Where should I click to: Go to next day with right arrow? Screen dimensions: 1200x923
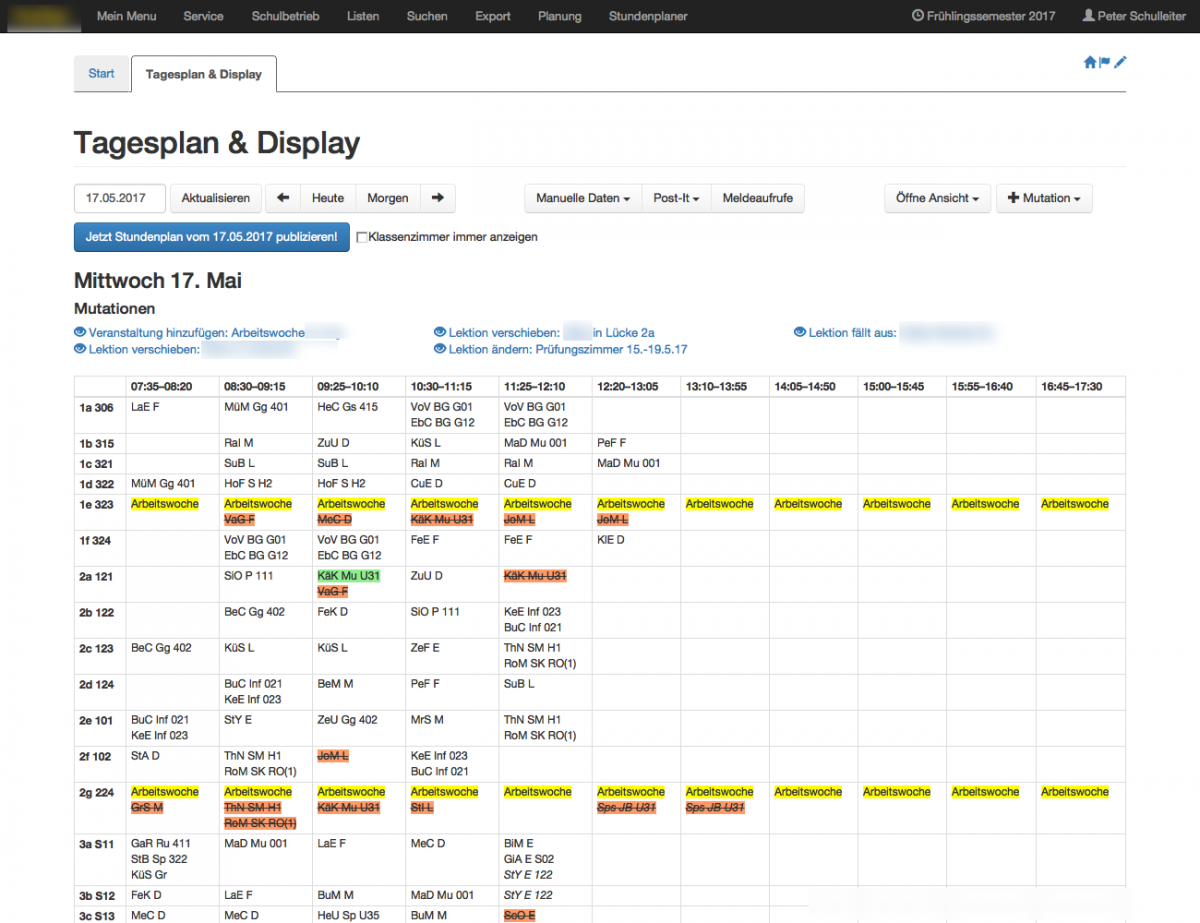coord(437,198)
